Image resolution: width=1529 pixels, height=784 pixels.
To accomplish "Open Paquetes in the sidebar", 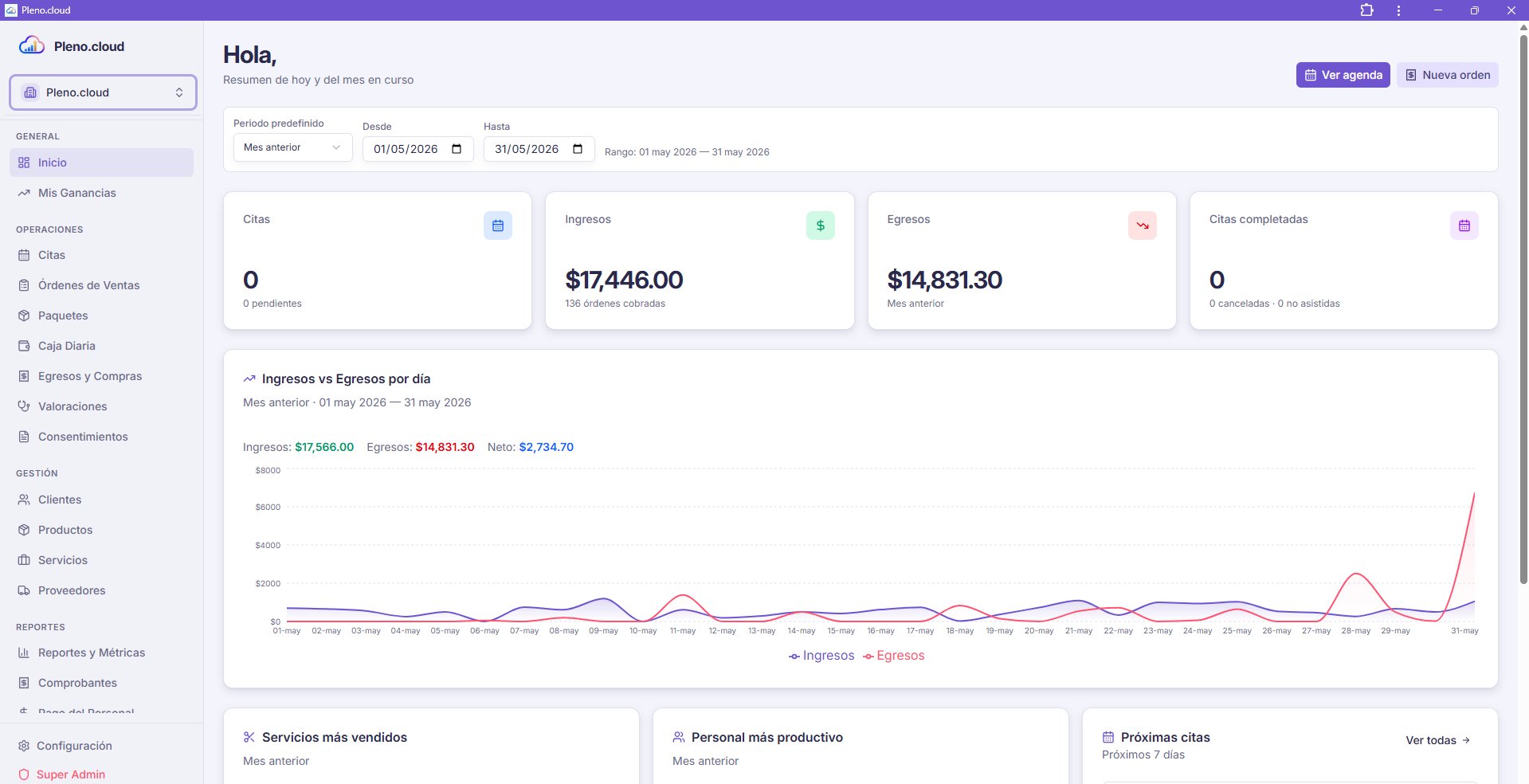I will (101, 316).
